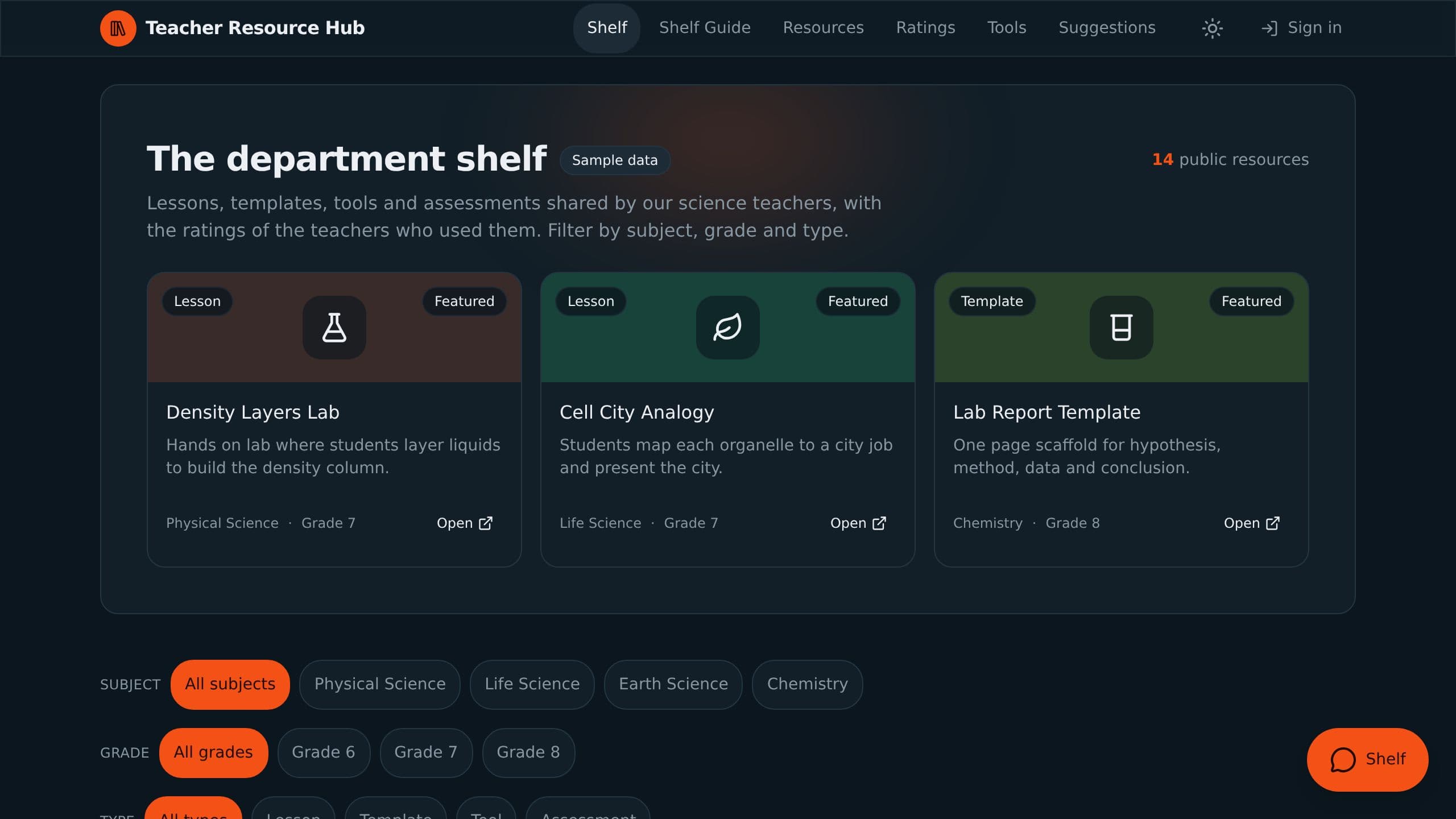Viewport: 1456px width, 819px height.
Task: Click the beaker icon on Lab Report Template
Action: [x=1121, y=327]
